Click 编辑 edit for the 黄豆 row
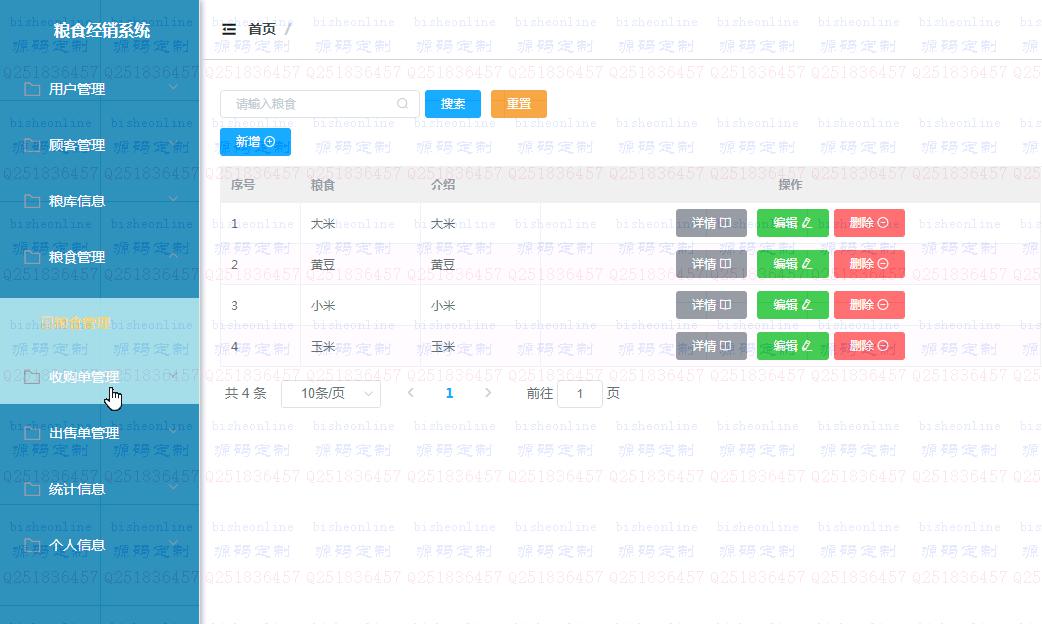This screenshot has width=1042, height=624. click(x=793, y=264)
